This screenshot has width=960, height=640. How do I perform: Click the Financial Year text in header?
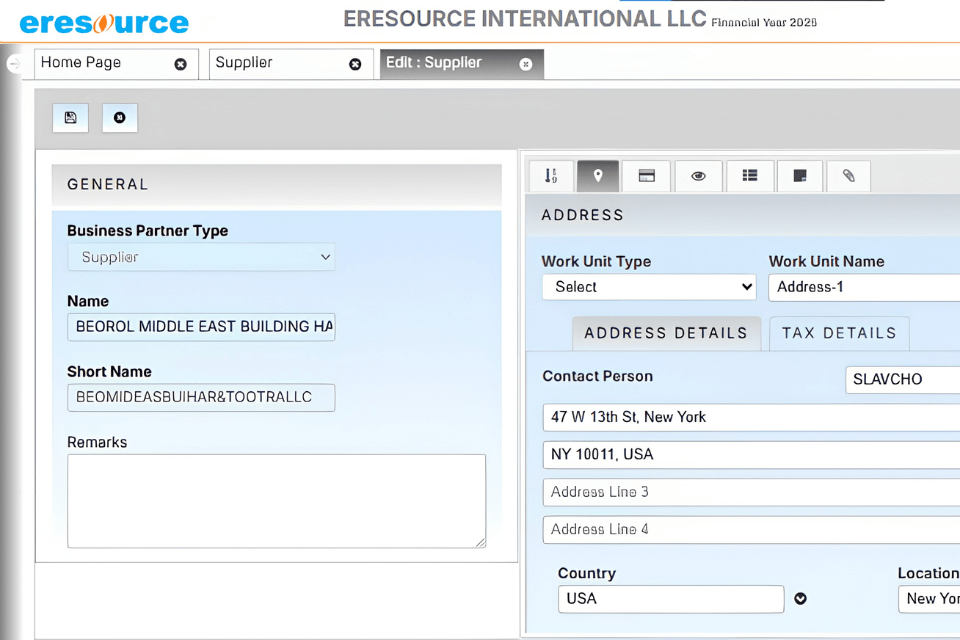tap(763, 23)
